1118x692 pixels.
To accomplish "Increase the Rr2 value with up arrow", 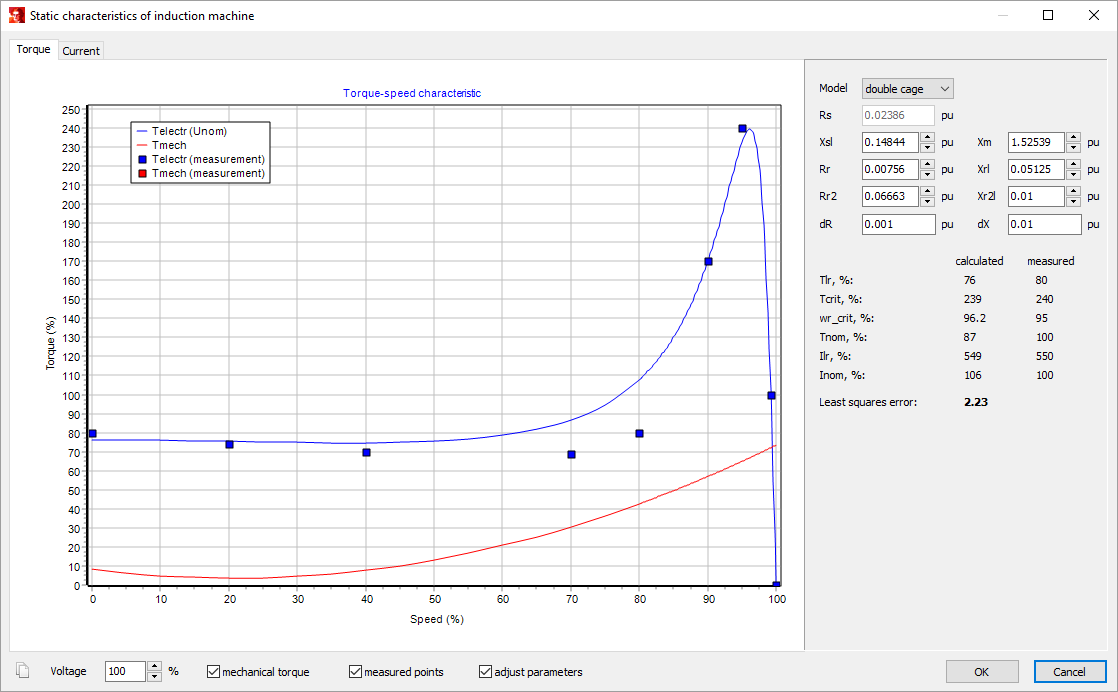I will (x=927, y=191).
